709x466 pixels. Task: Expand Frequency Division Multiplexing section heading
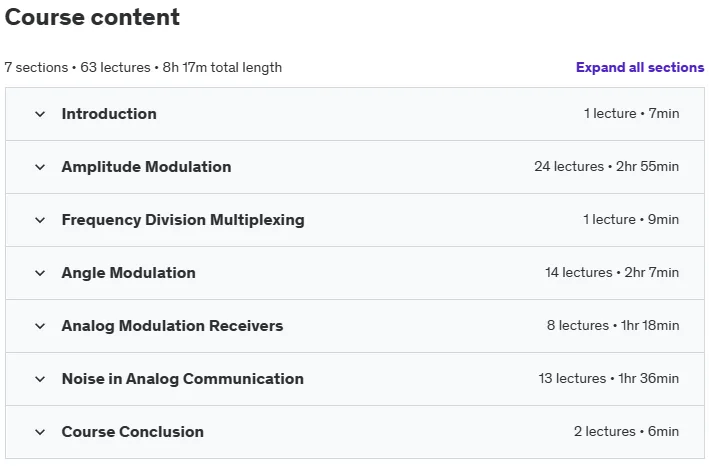tap(183, 220)
